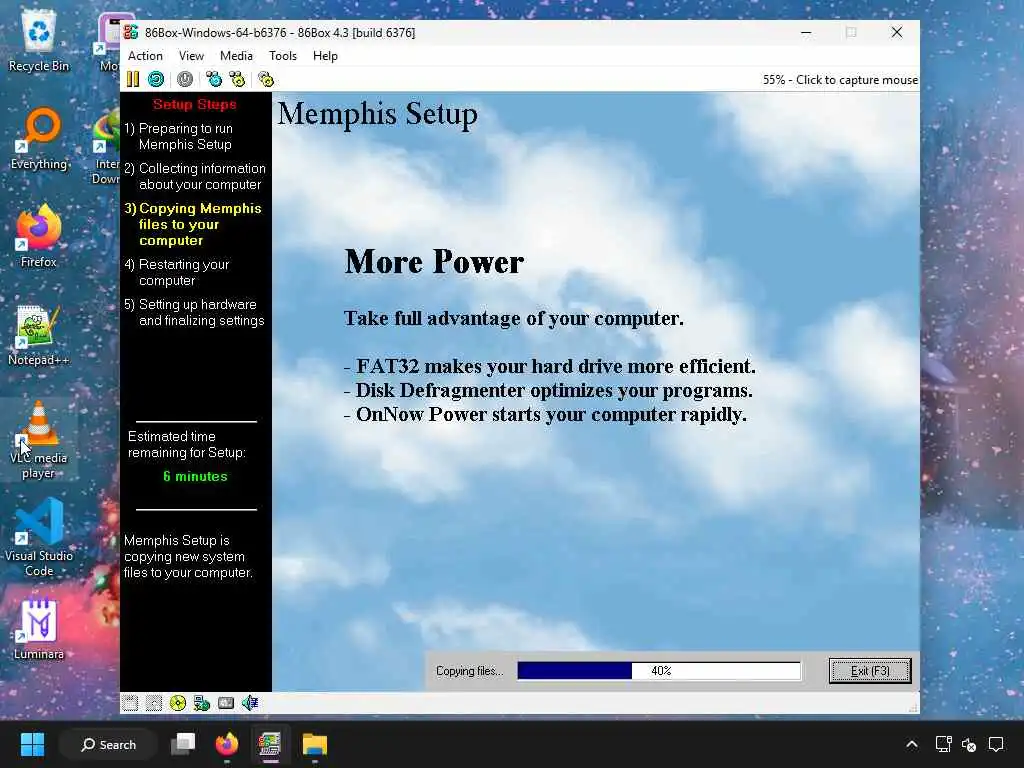Select the VLC media player desktop shortcut
This screenshot has height=768, width=1024.
[x=39, y=440]
